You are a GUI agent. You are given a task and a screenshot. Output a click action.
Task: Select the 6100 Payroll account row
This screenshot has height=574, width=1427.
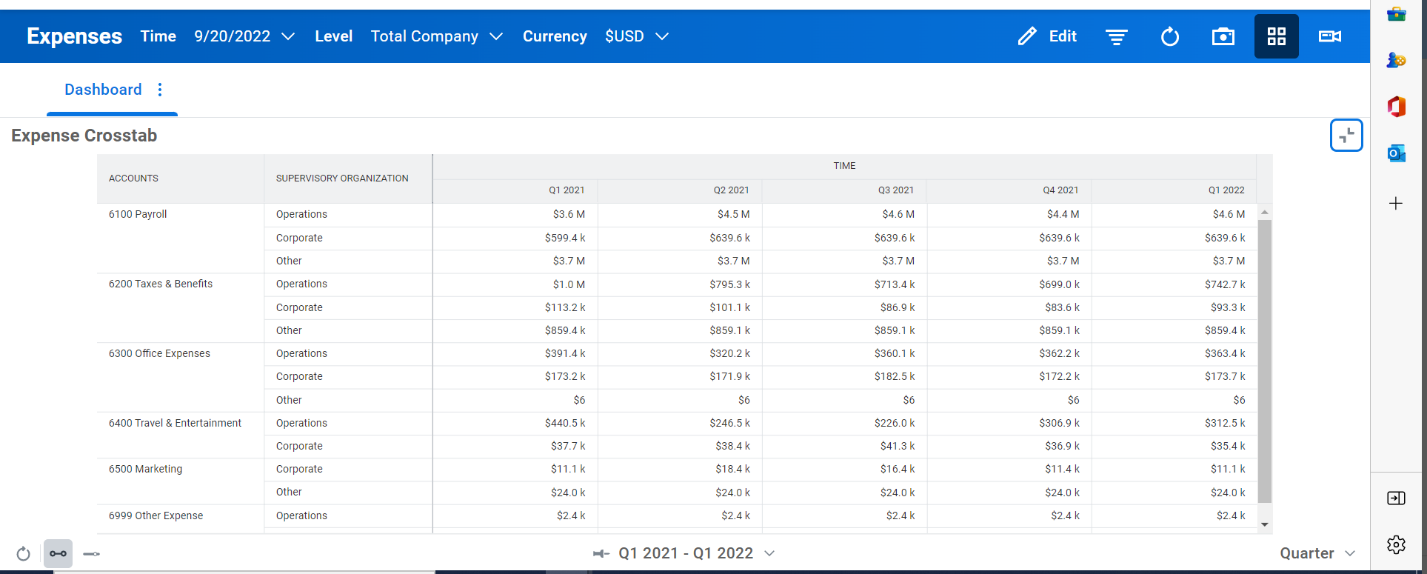138,214
